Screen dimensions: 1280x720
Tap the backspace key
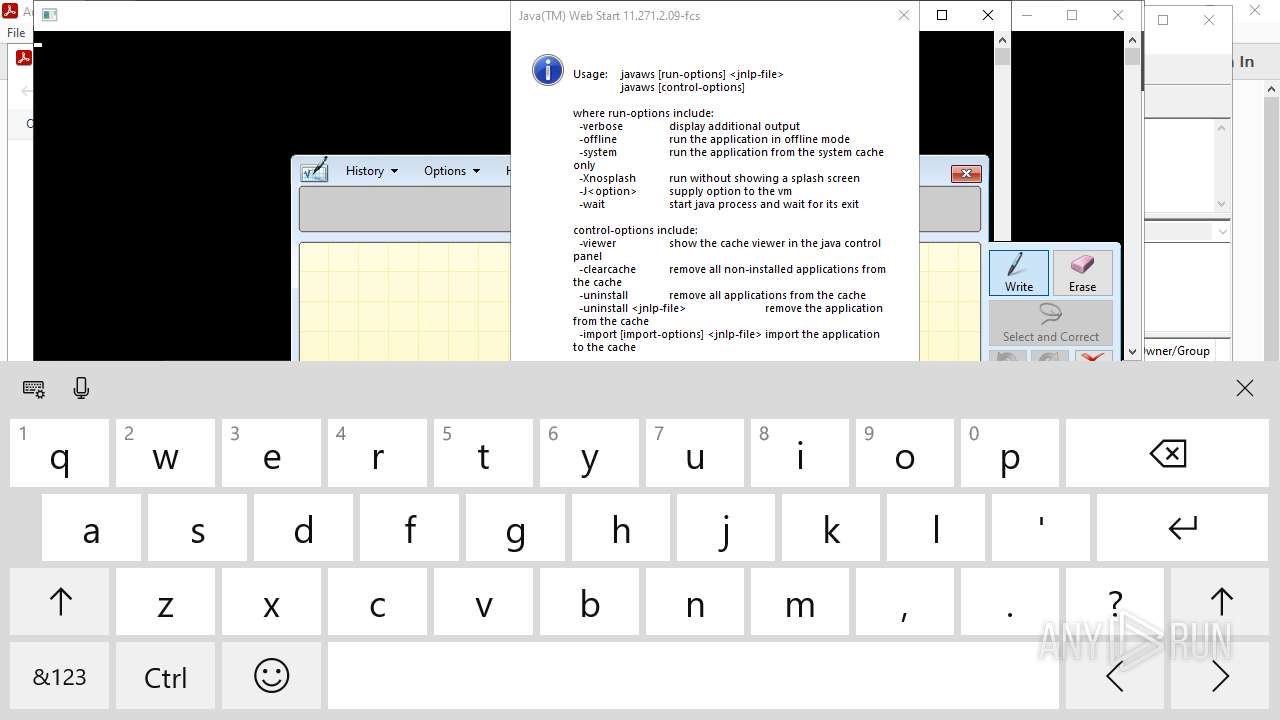coord(1167,453)
